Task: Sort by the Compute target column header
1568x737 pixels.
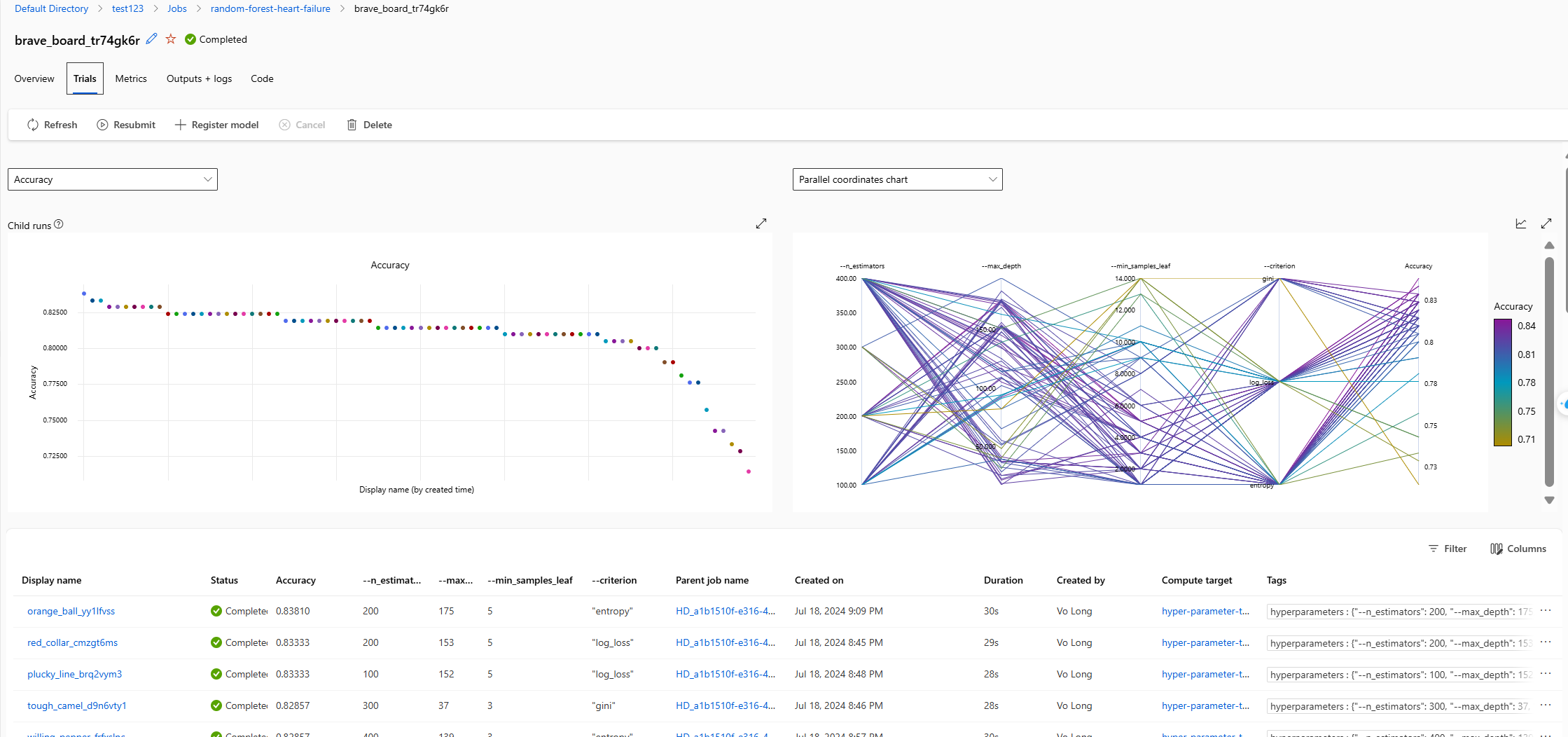Action: point(1197,580)
